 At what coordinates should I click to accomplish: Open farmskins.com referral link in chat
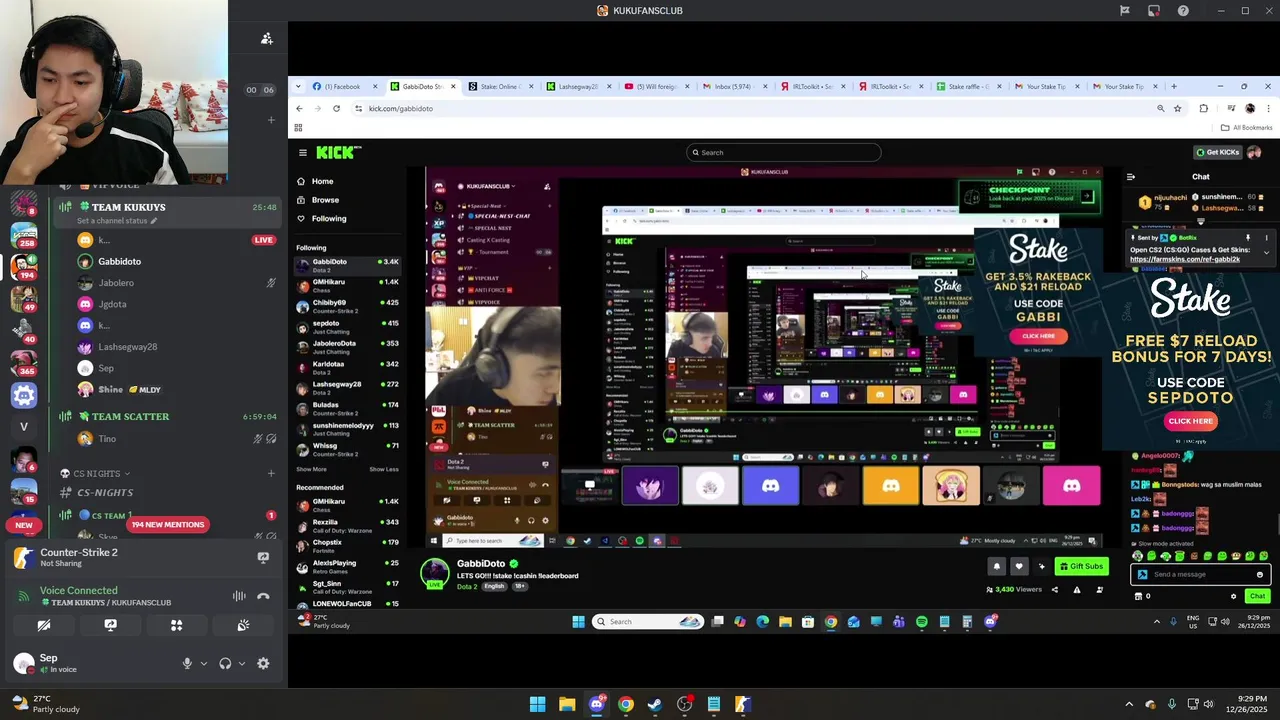[x=1185, y=259]
